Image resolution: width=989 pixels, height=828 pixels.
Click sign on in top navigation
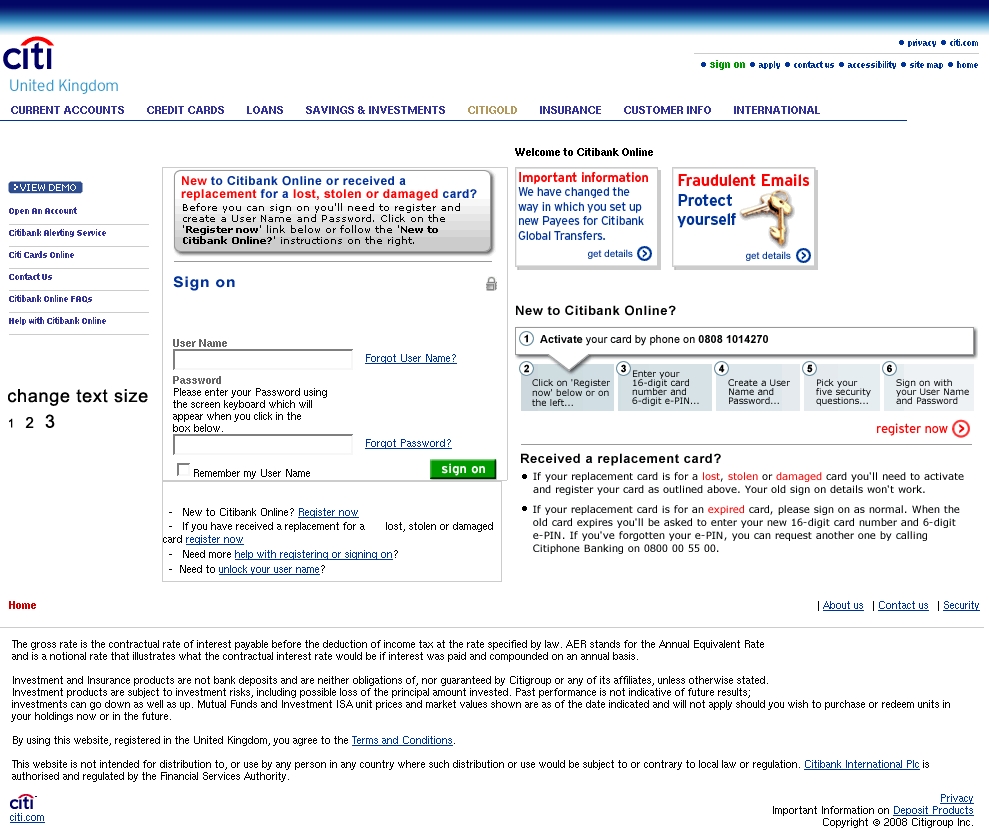coord(727,64)
